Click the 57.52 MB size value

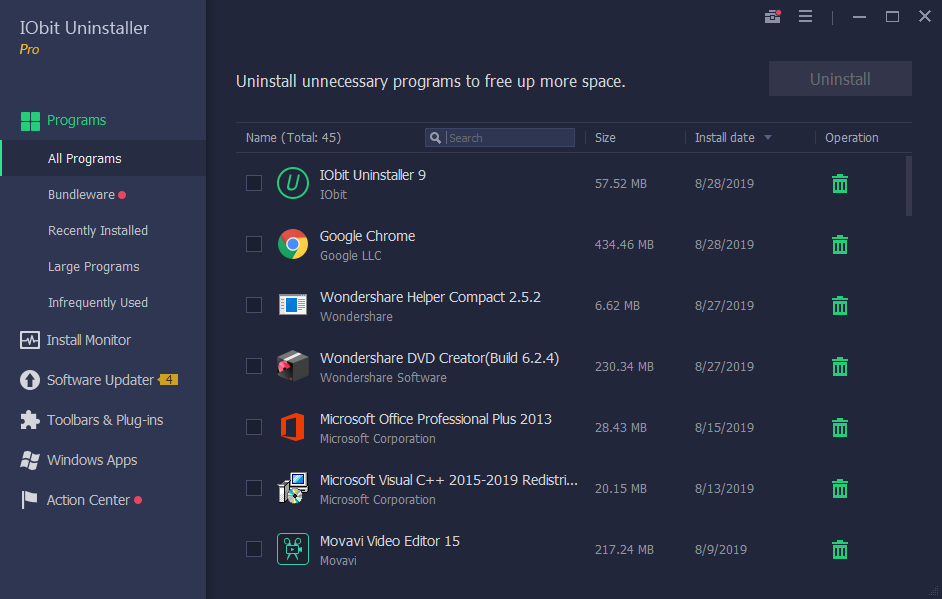(x=621, y=184)
